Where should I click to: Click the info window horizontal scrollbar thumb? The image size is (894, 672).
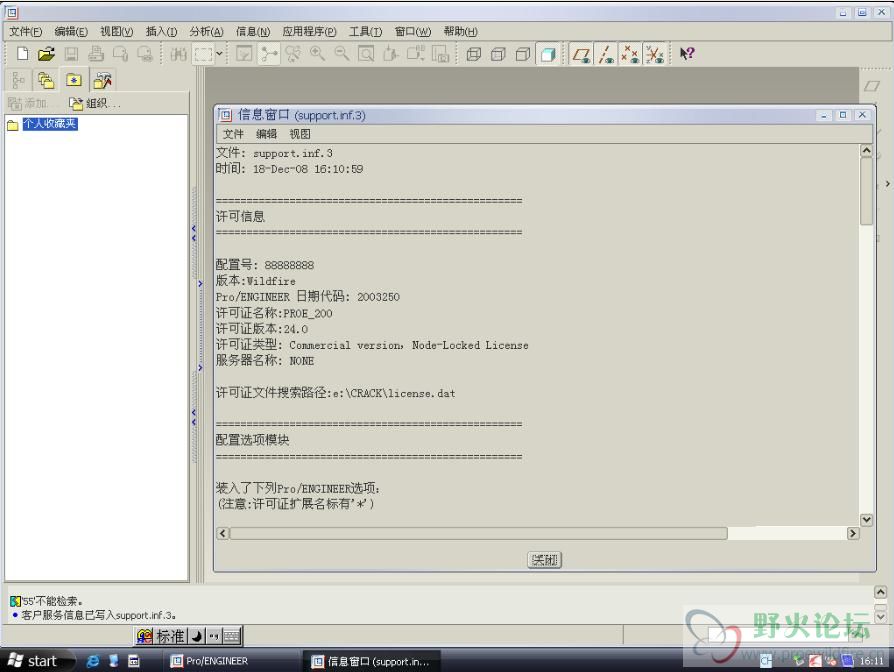(478, 533)
